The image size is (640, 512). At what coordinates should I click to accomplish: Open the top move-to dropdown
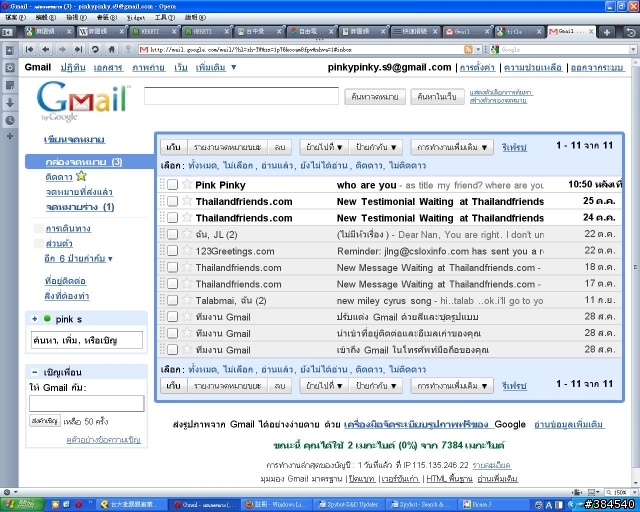(x=324, y=147)
